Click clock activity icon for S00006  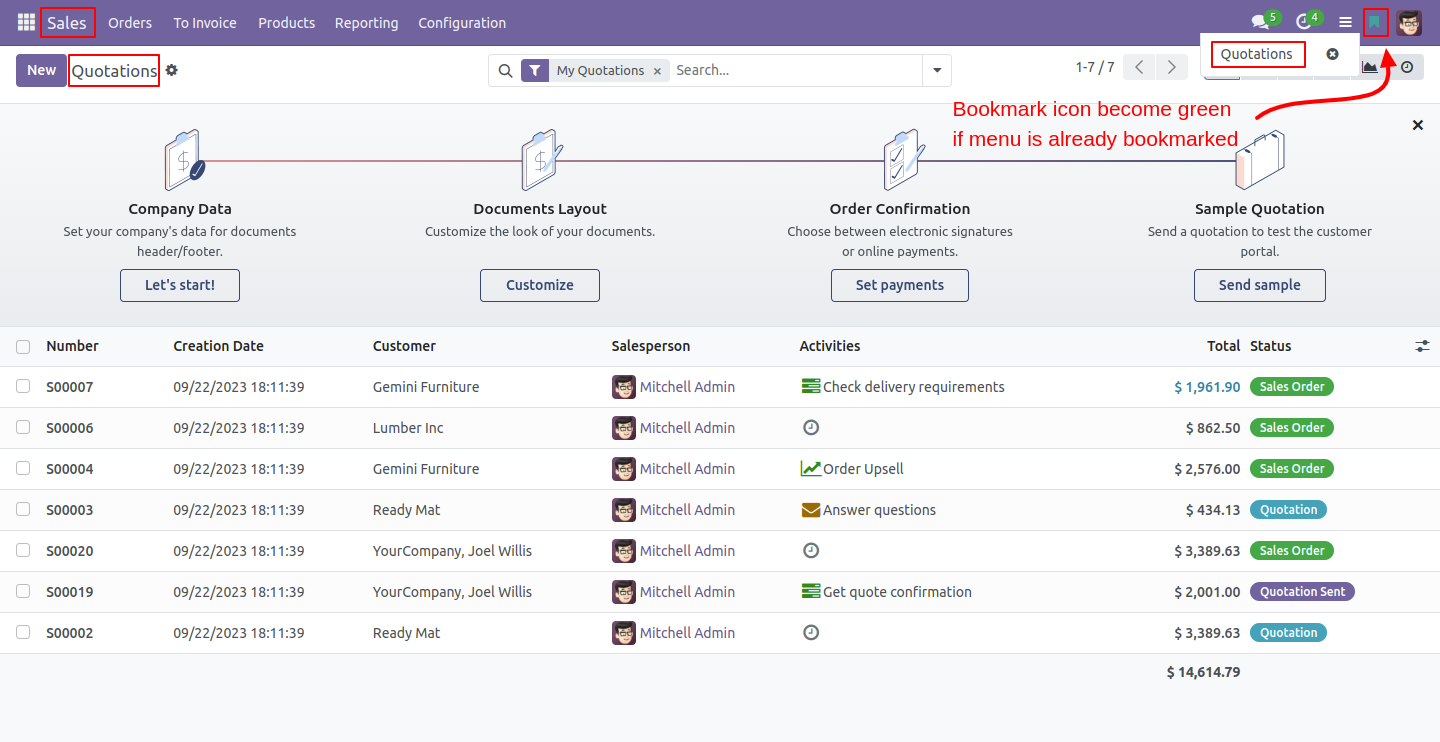pos(811,428)
